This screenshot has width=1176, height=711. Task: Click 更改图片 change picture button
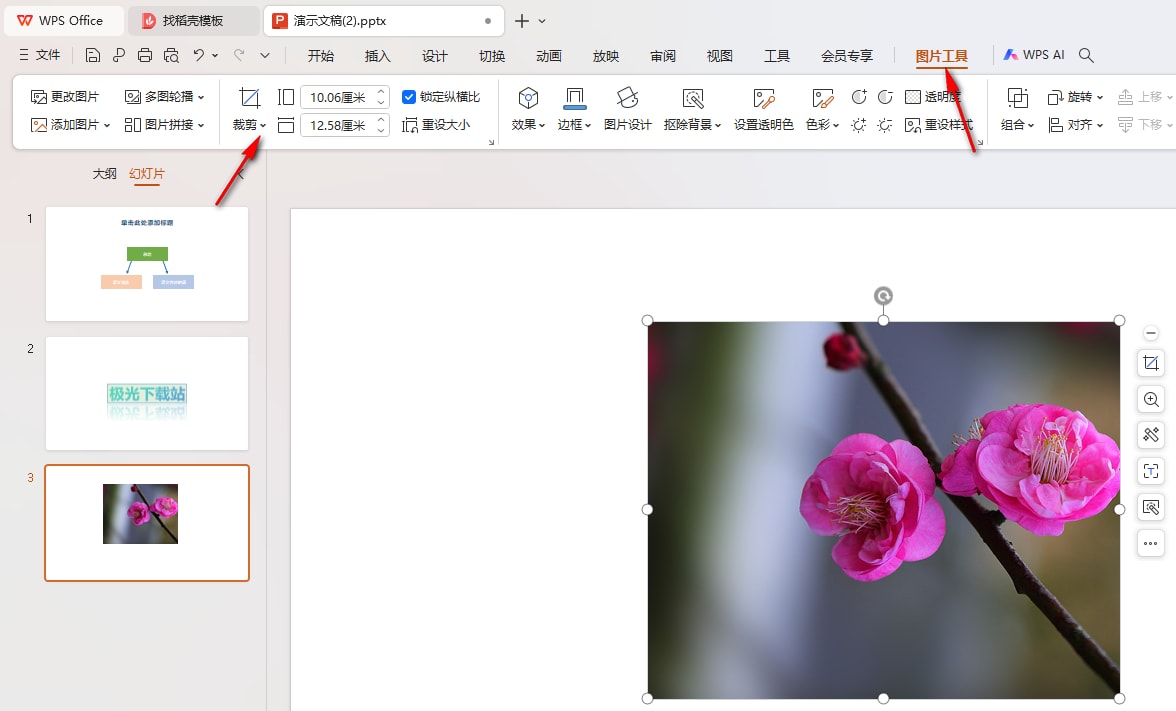pos(64,97)
